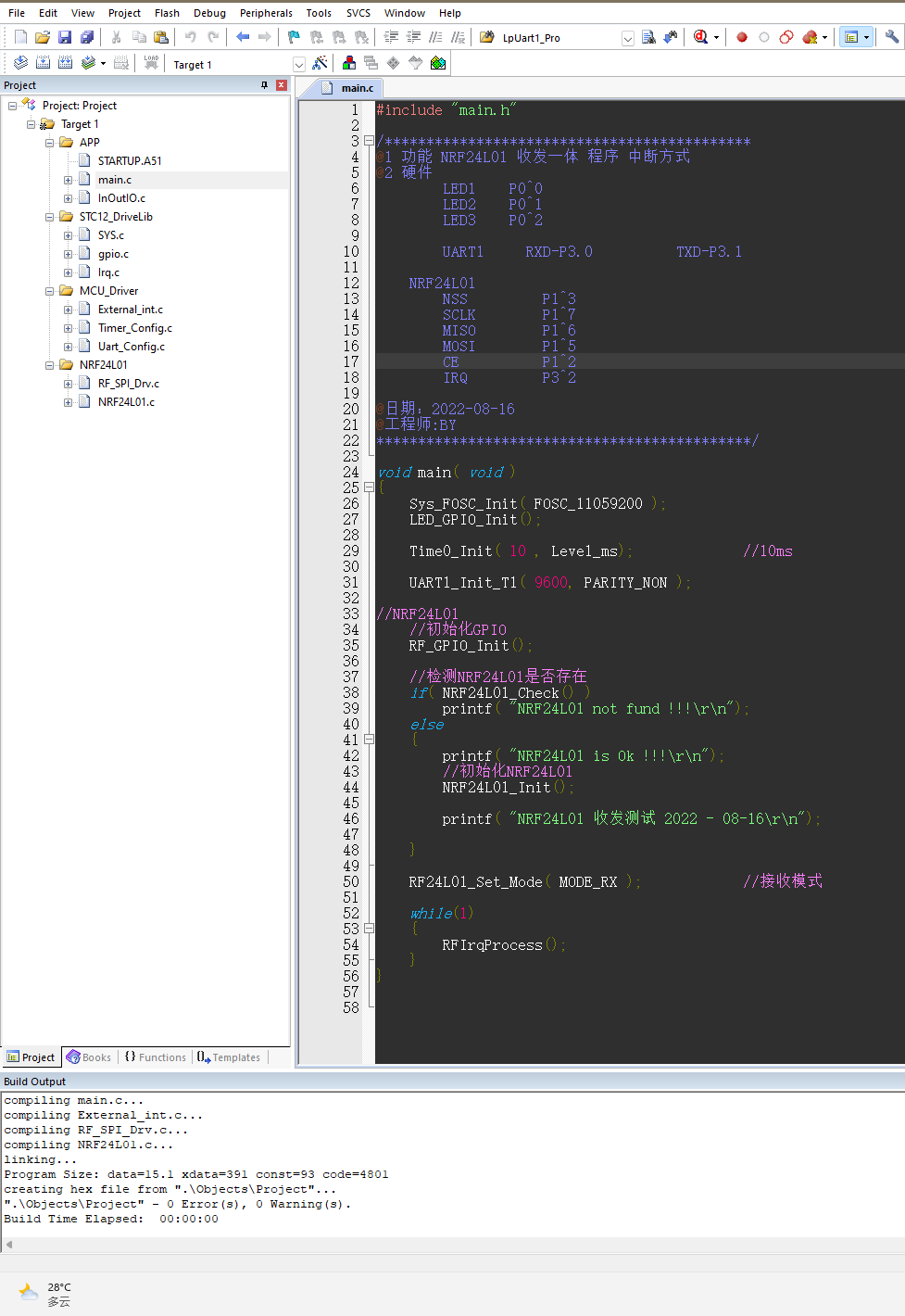Screen dimensions: 905x1316
Task: Comment selection with the // icon
Action: click(x=435, y=37)
